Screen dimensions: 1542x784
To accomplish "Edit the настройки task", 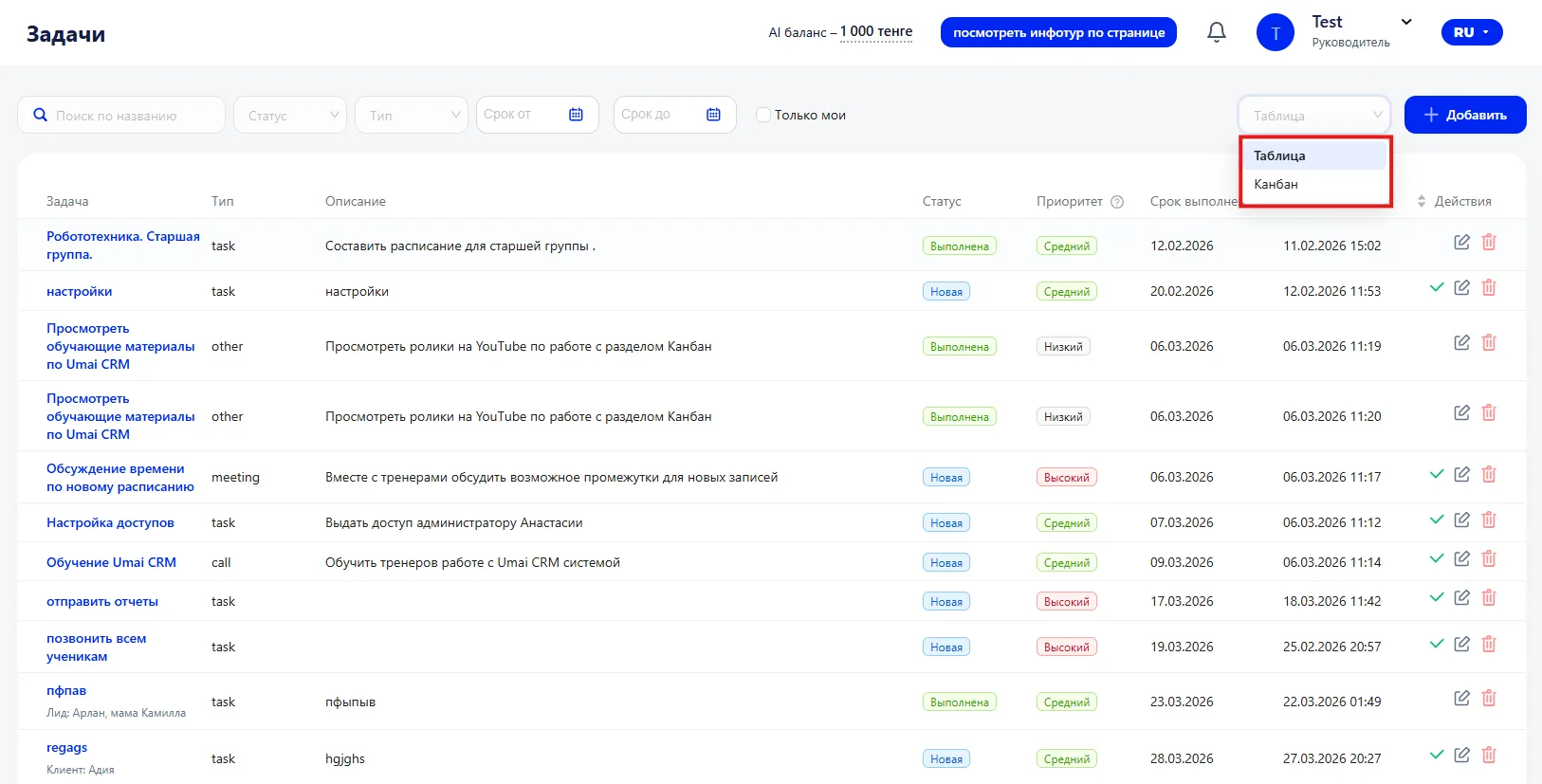I will (x=1462, y=287).
